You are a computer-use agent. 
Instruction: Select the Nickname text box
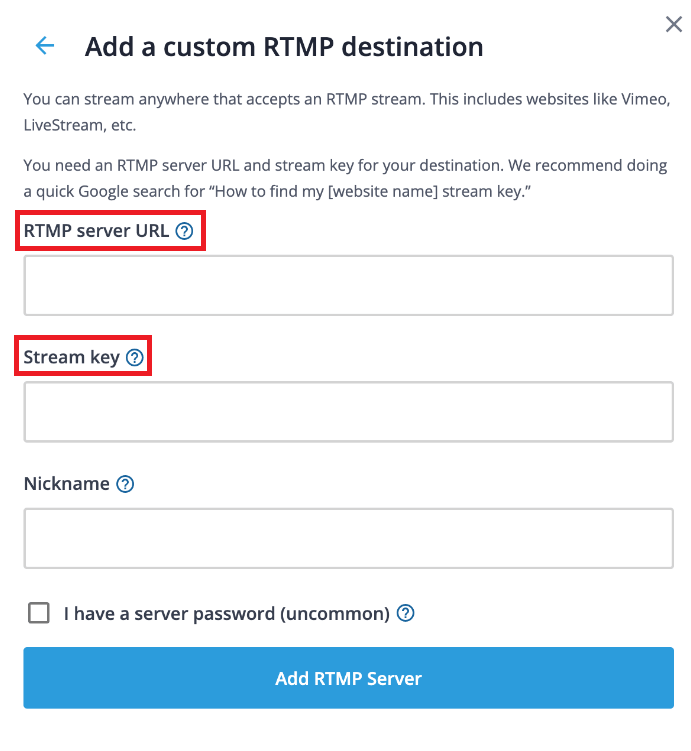(x=349, y=538)
